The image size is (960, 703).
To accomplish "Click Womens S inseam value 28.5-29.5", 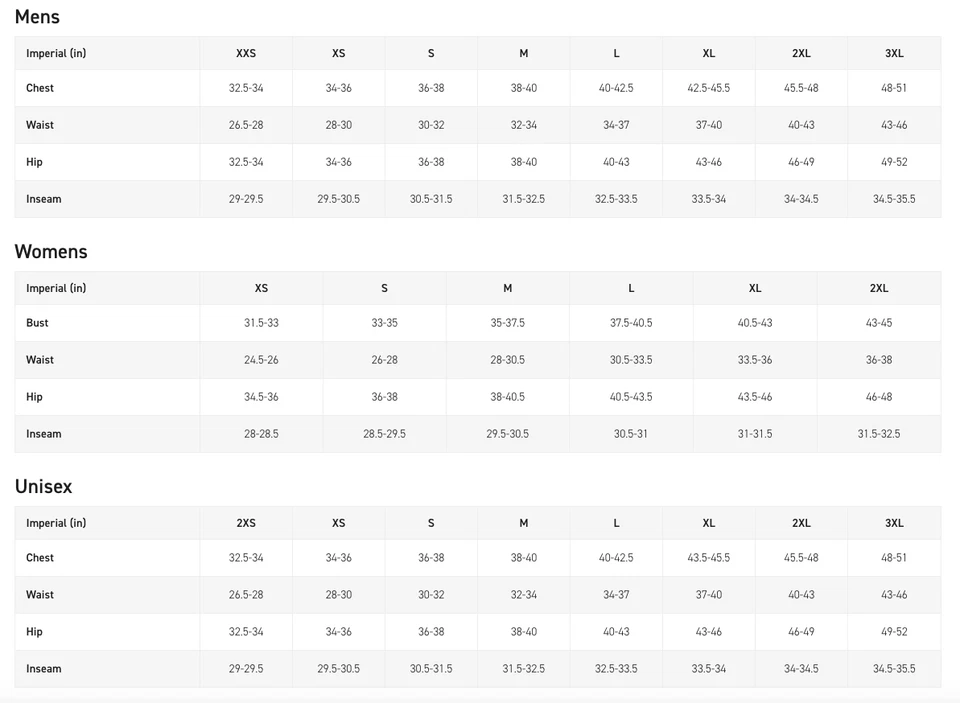I will coord(384,434).
